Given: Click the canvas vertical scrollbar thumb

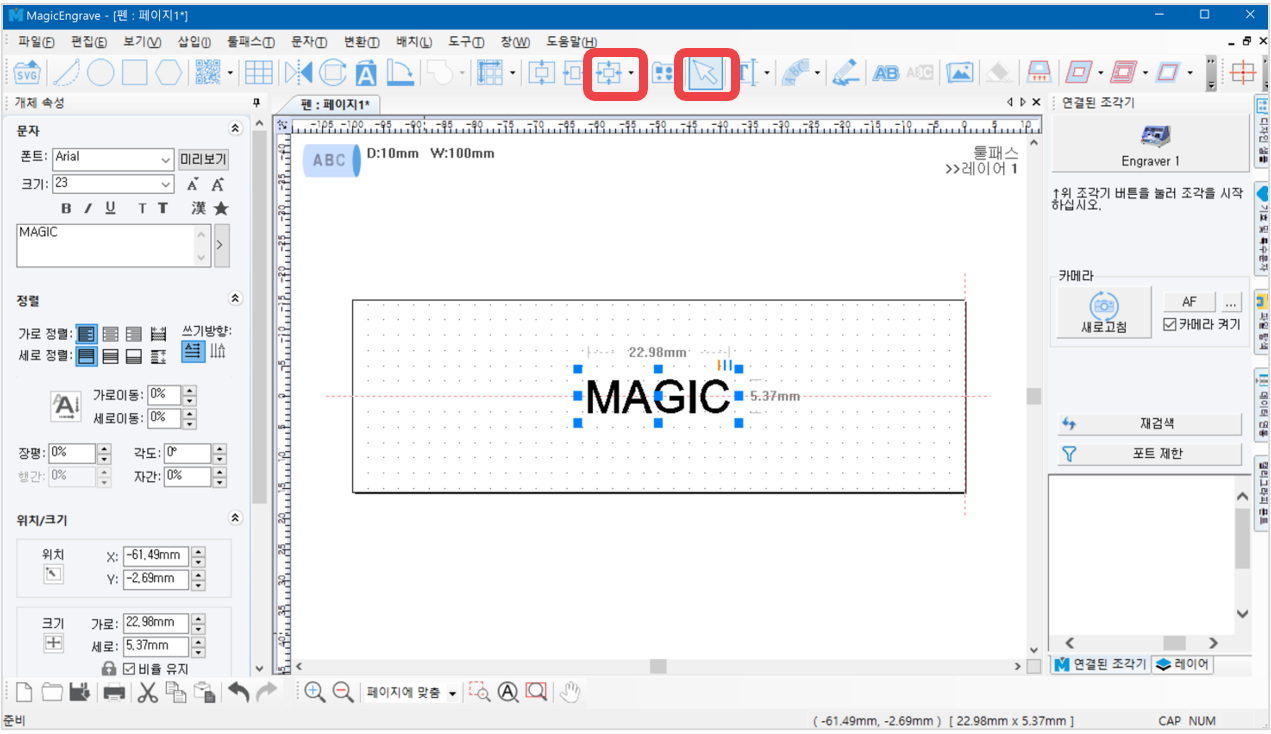Looking at the screenshot, I should coord(1034,396).
